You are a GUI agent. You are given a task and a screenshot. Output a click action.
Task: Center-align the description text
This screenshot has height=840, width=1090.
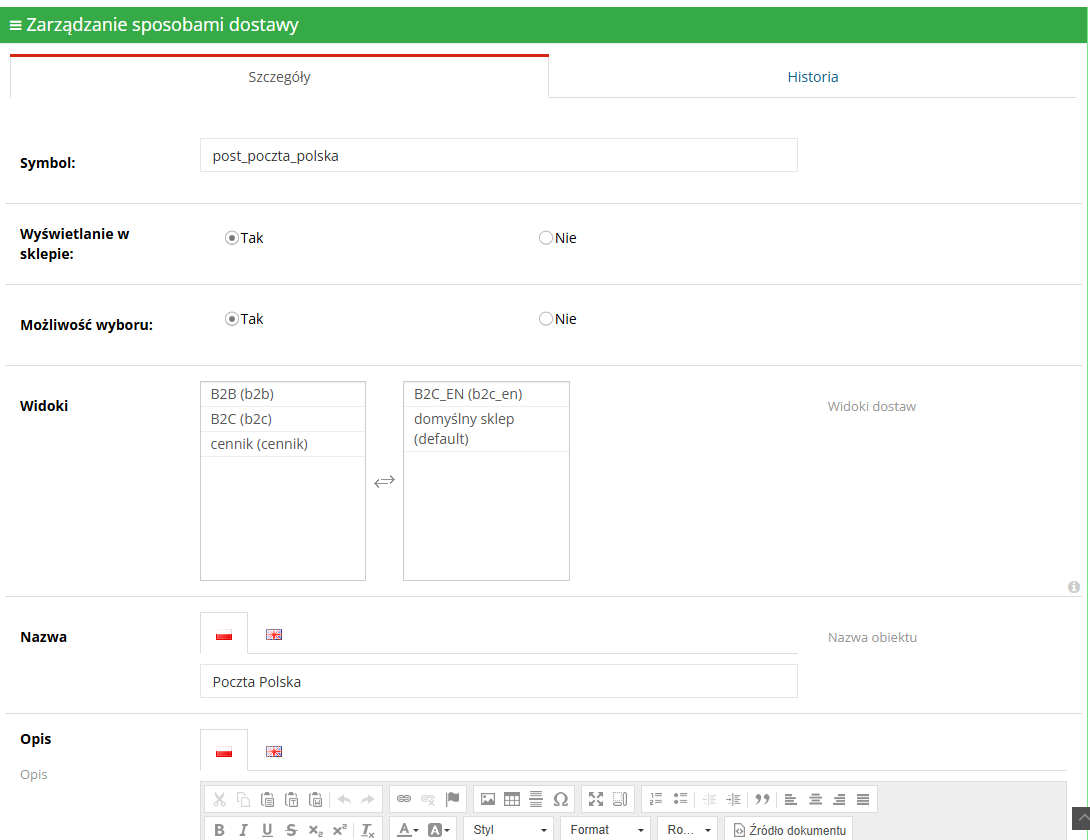tap(815, 799)
